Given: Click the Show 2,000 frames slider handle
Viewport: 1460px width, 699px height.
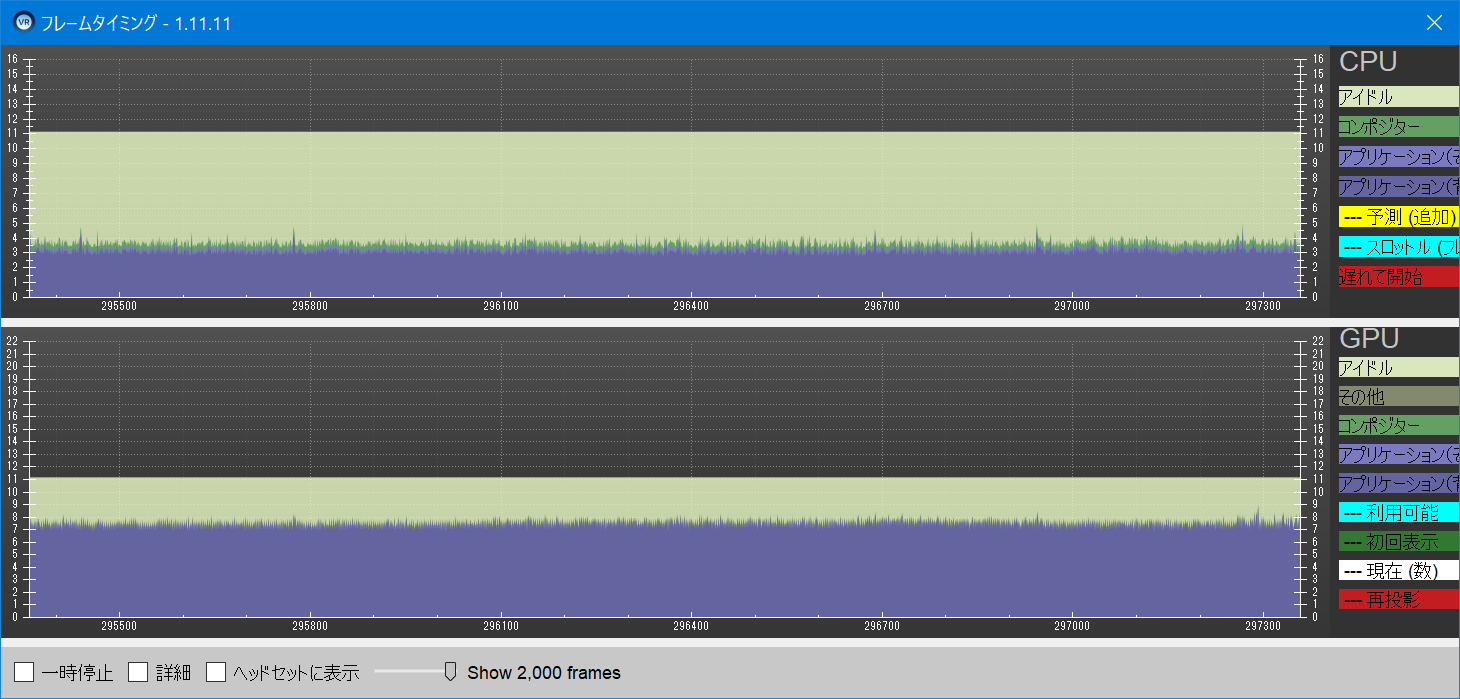Looking at the screenshot, I should 450,671.
